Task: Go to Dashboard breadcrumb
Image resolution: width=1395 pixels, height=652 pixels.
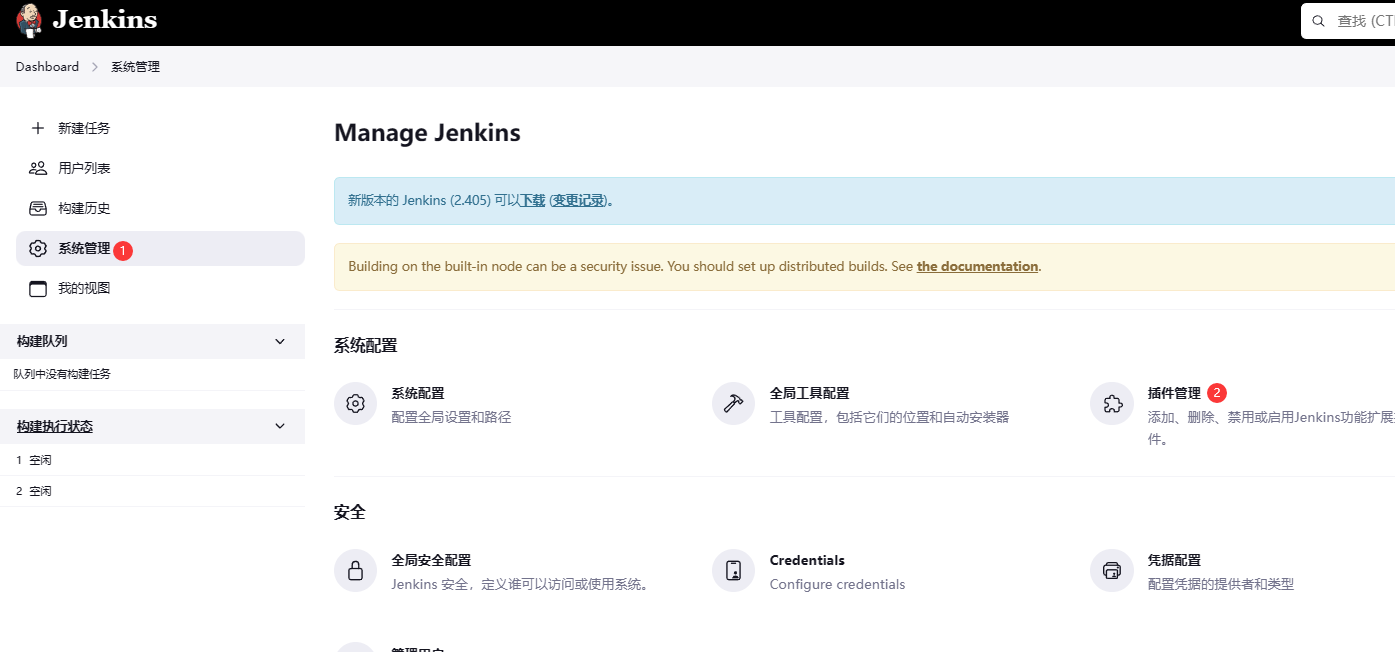Action: click(x=47, y=67)
